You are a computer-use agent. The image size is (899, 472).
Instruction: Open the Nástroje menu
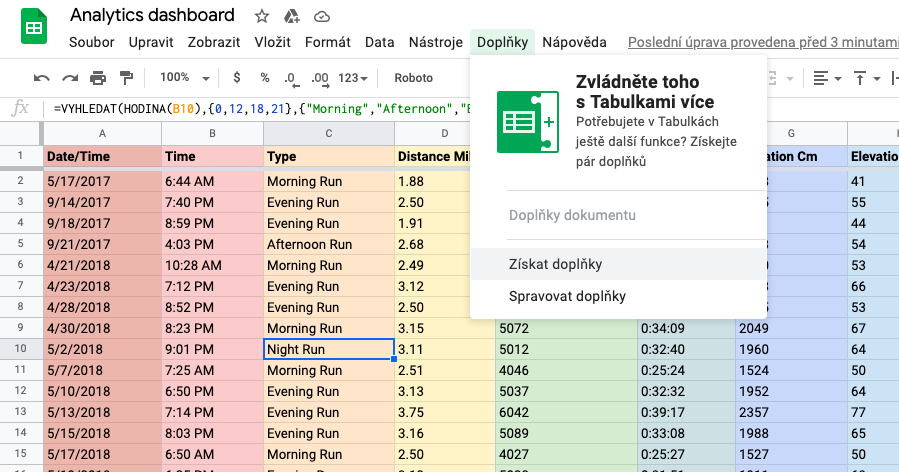tap(436, 42)
